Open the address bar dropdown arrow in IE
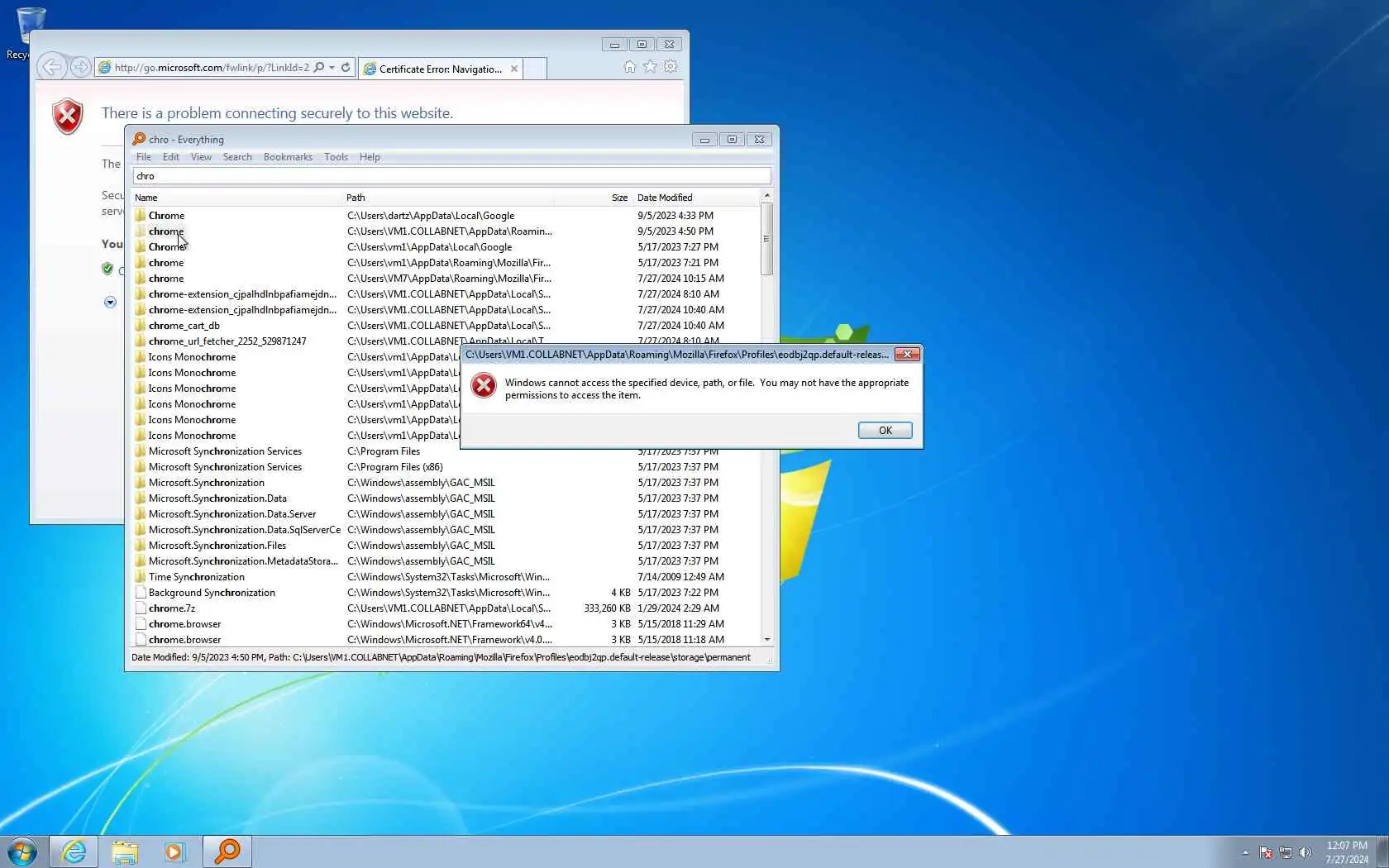Viewport: 1389px width, 868px height. click(x=332, y=68)
